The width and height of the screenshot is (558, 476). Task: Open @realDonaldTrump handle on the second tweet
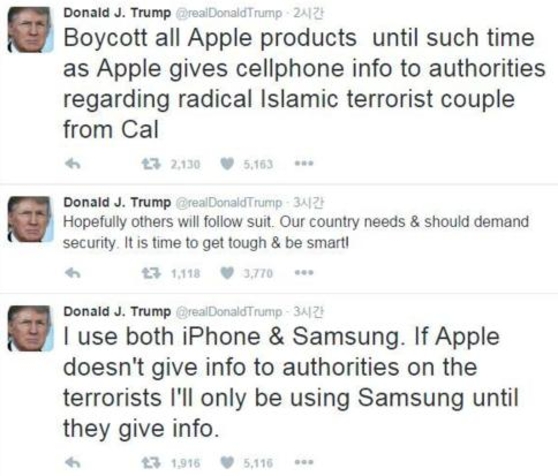pyautogui.click(x=229, y=202)
